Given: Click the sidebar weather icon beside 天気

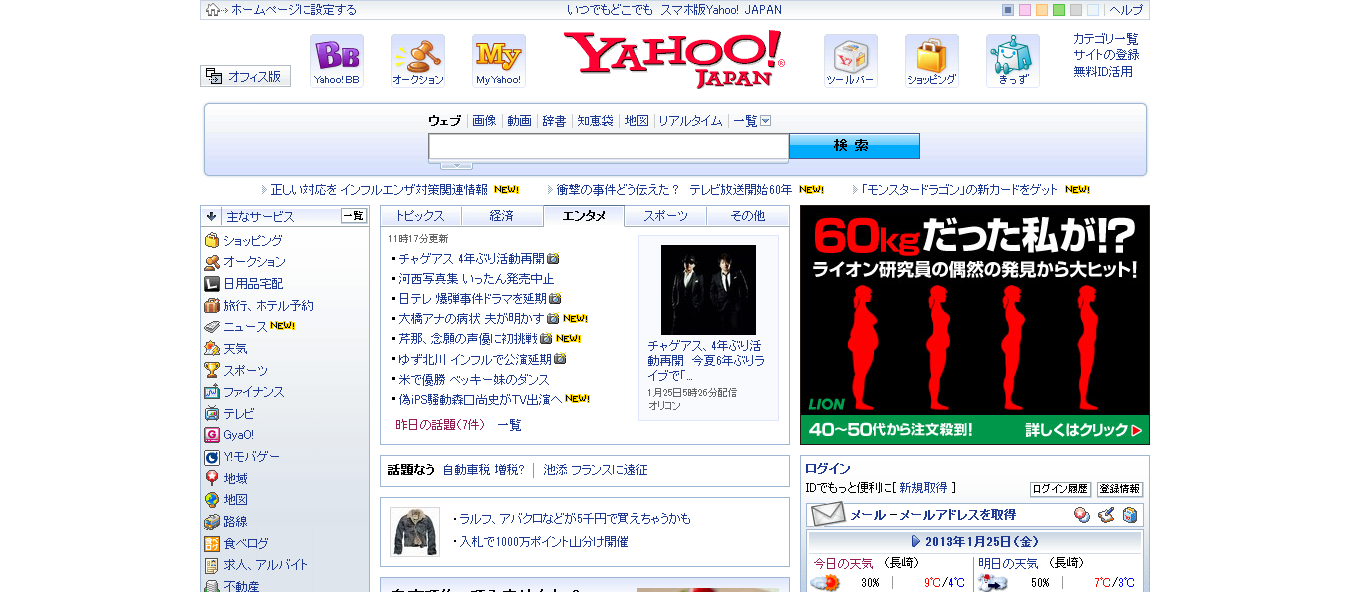Looking at the screenshot, I should (212, 348).
